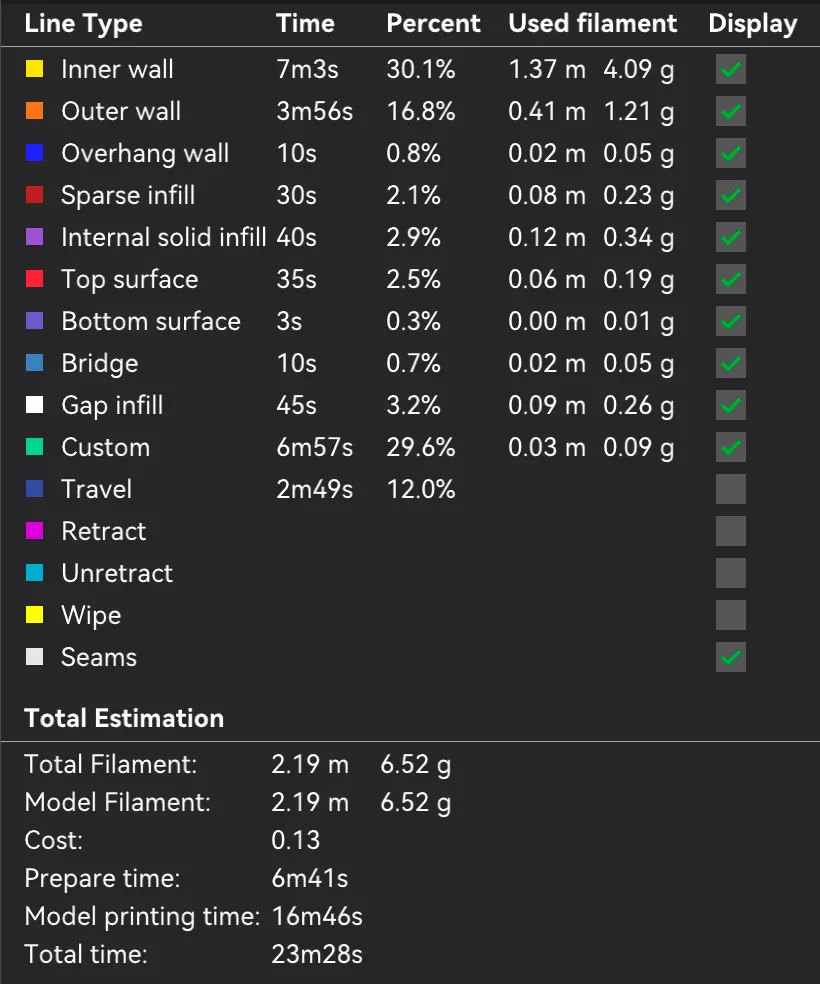Viewport: 820px width, 984px height.
Task: Click the Total Estimation heading
Action: click(x=124, y=718)
